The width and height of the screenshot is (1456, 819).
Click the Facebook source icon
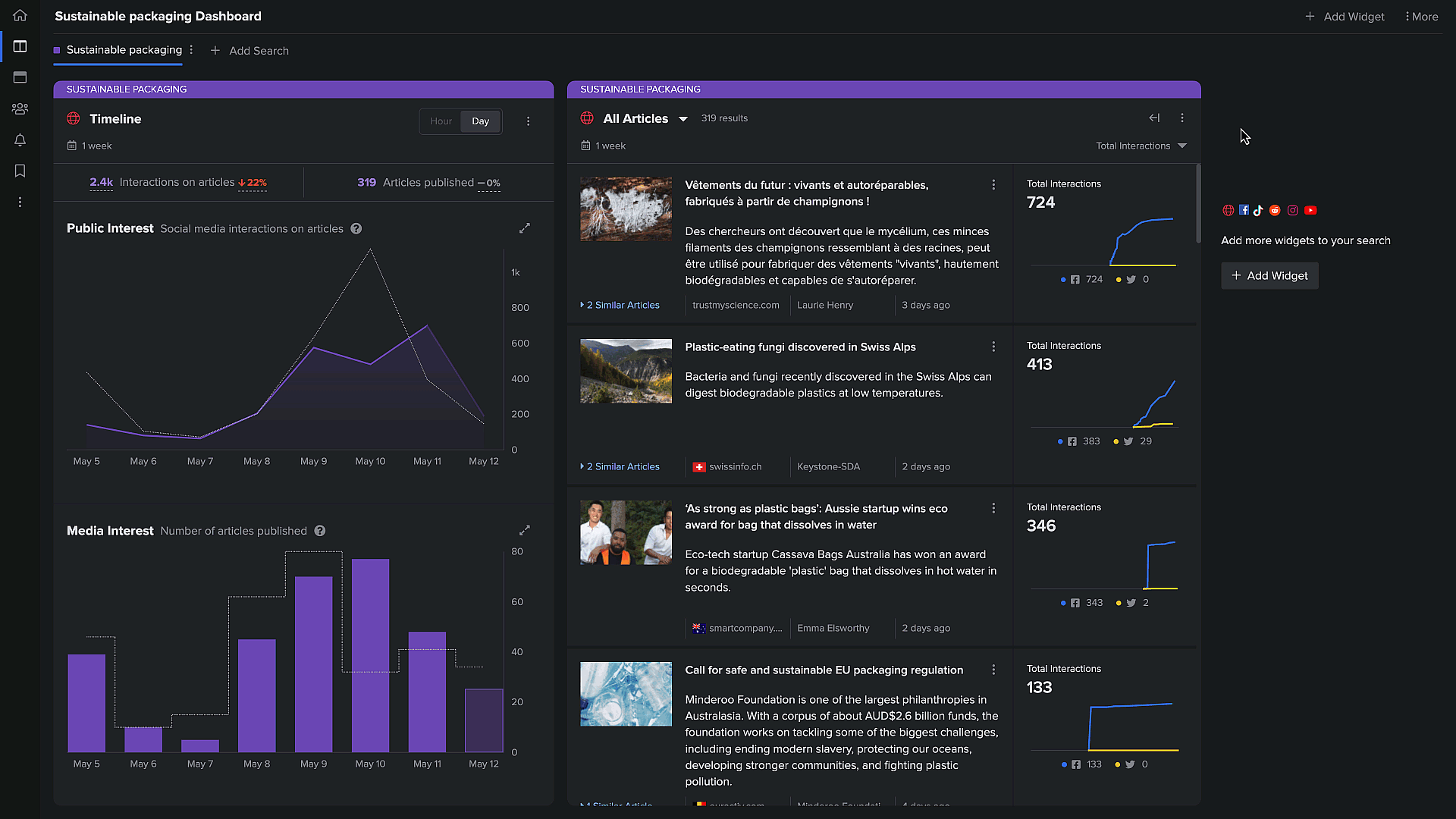click(x=1244, y=209)
